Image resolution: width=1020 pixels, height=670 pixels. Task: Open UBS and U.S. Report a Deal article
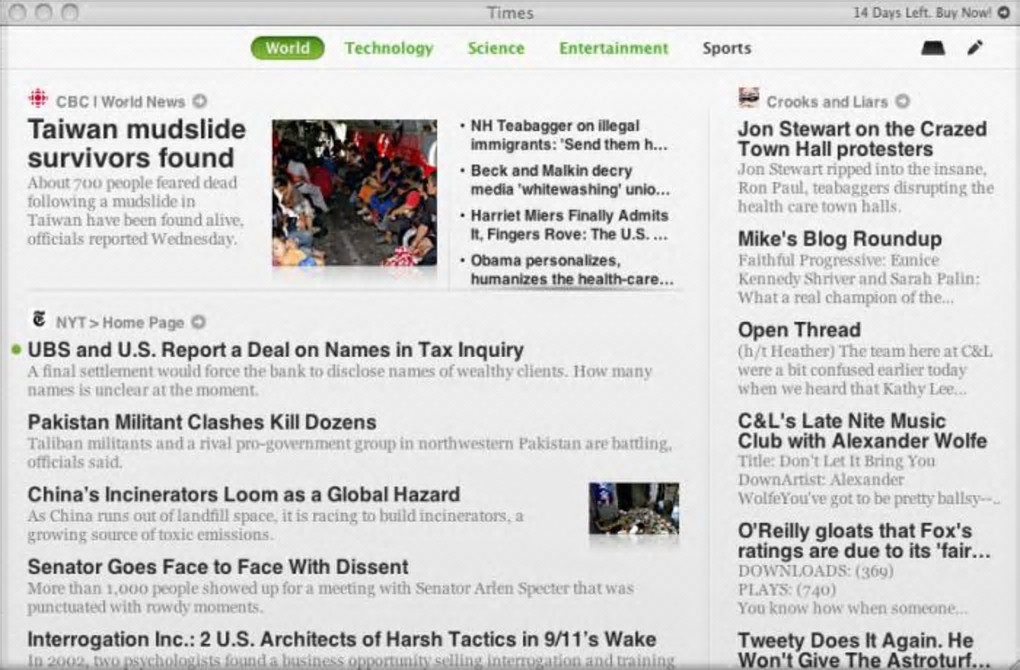(x=275, y=350)
